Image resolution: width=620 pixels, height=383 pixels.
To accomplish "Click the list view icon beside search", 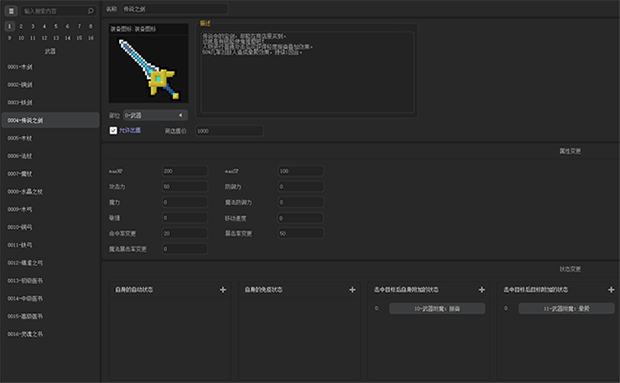I will click(11, 11).
